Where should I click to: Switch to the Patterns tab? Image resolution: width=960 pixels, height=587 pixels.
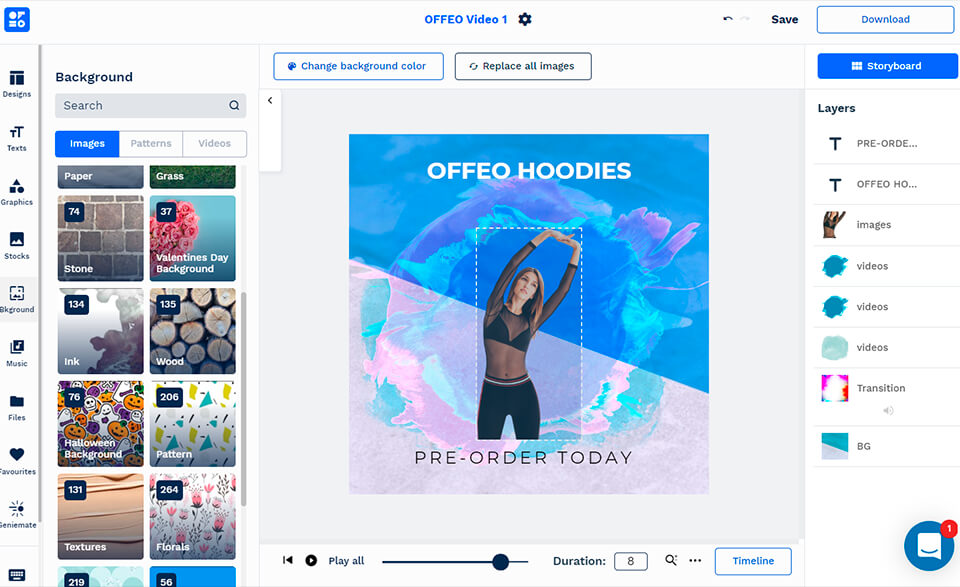pyautogui.click(x=151, y=143)
